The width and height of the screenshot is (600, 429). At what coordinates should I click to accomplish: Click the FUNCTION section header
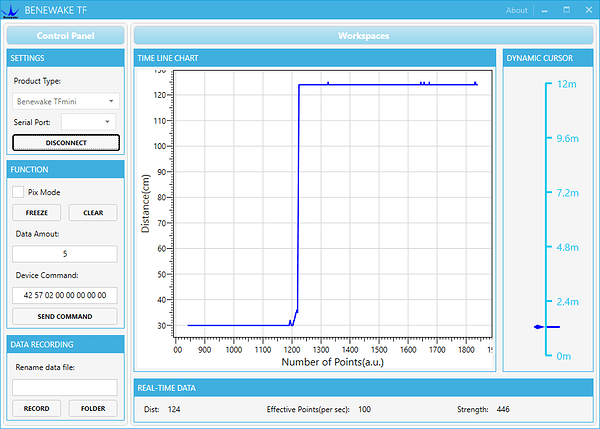click(x=65, y=170)
